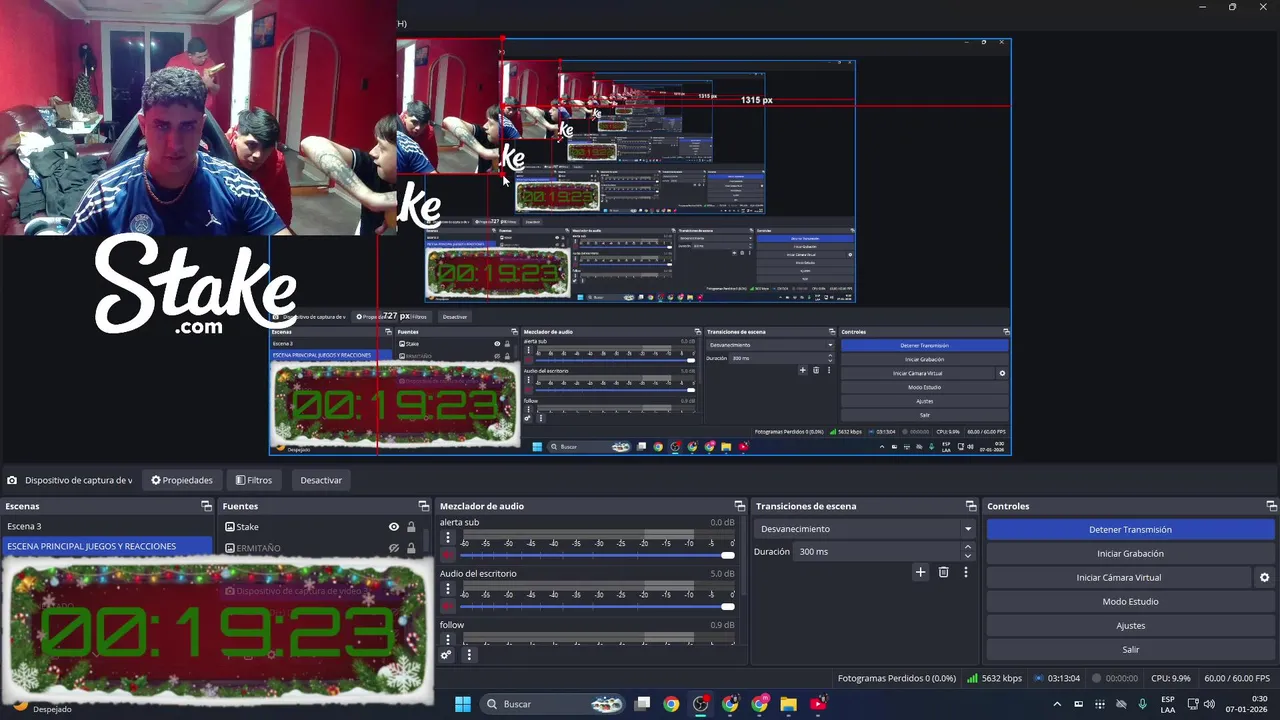Screen dimensions: 1280x720
Task: Increase transition duration with up arrow
Action: 967,547
